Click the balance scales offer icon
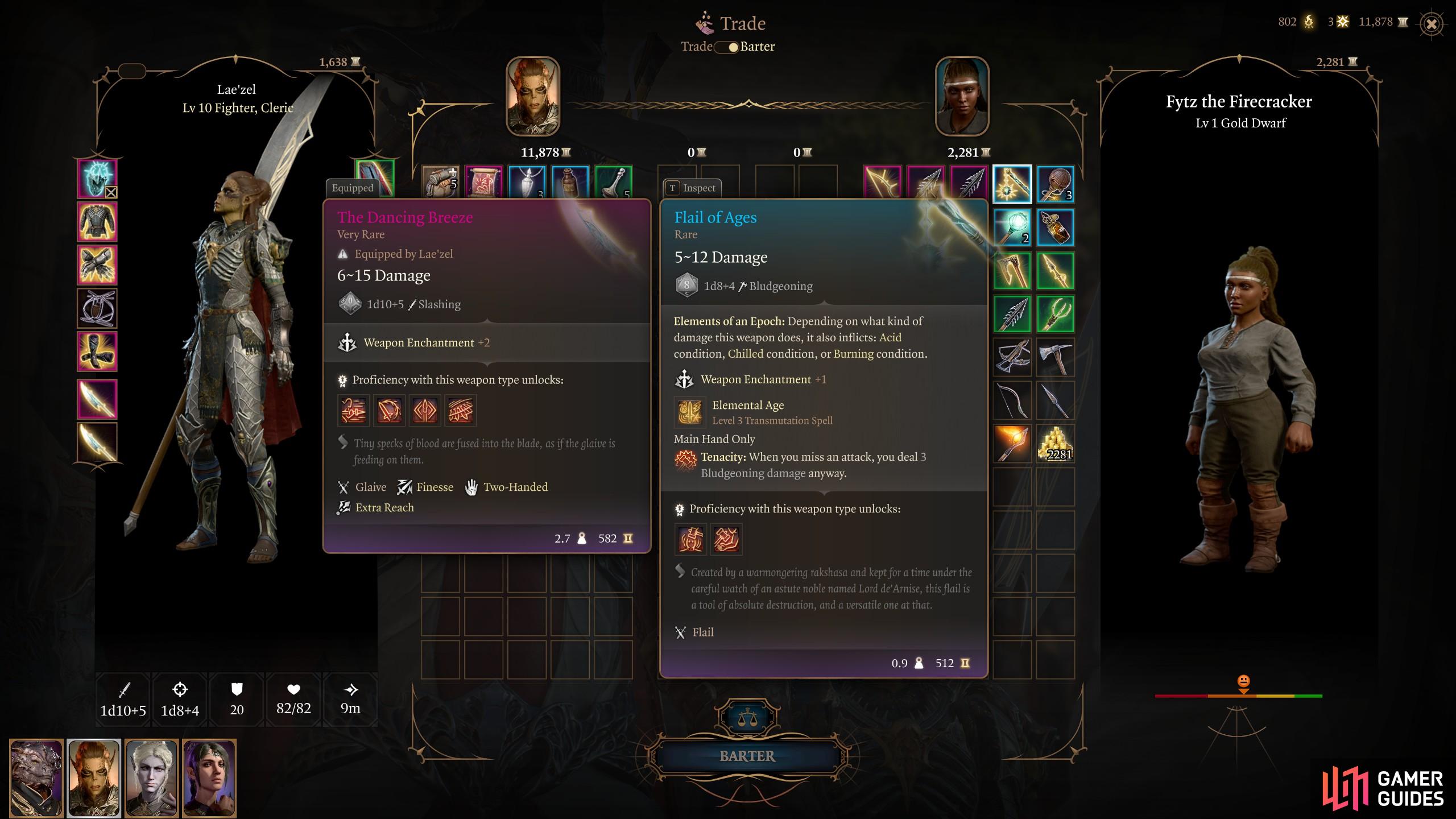 [747, 719]
